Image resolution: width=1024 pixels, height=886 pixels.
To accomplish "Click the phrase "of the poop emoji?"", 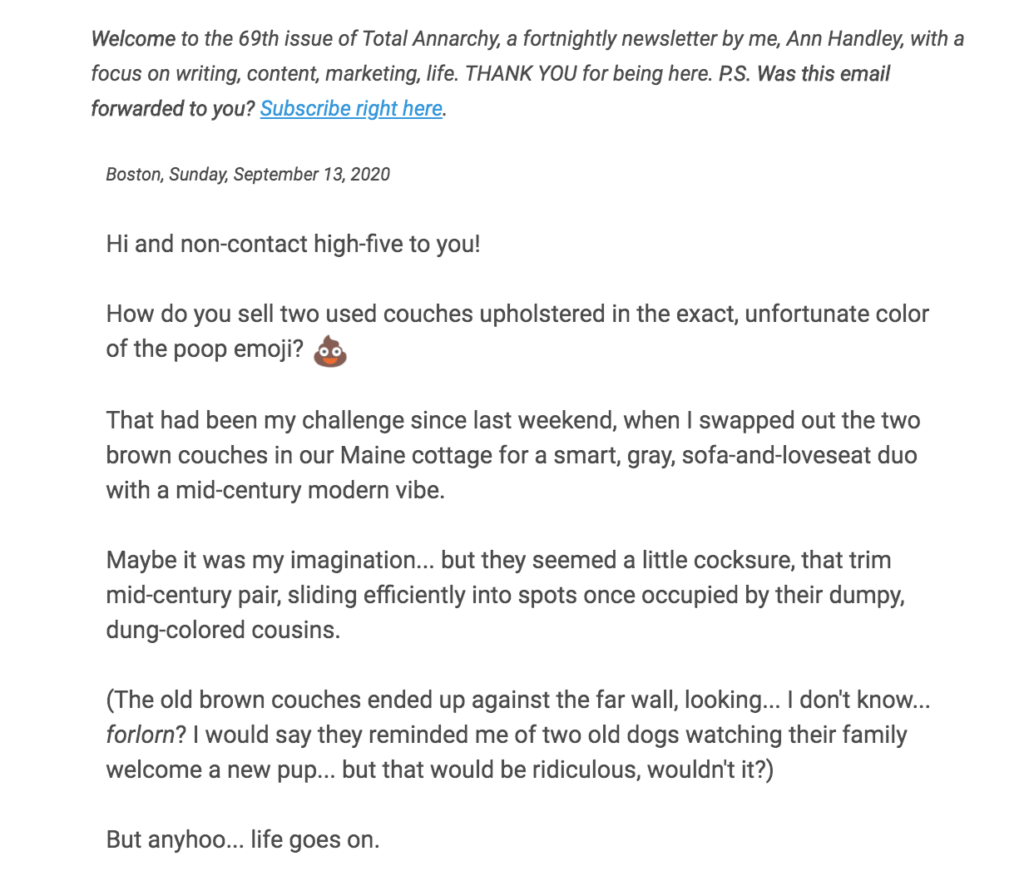I will [x=205, y=349].
